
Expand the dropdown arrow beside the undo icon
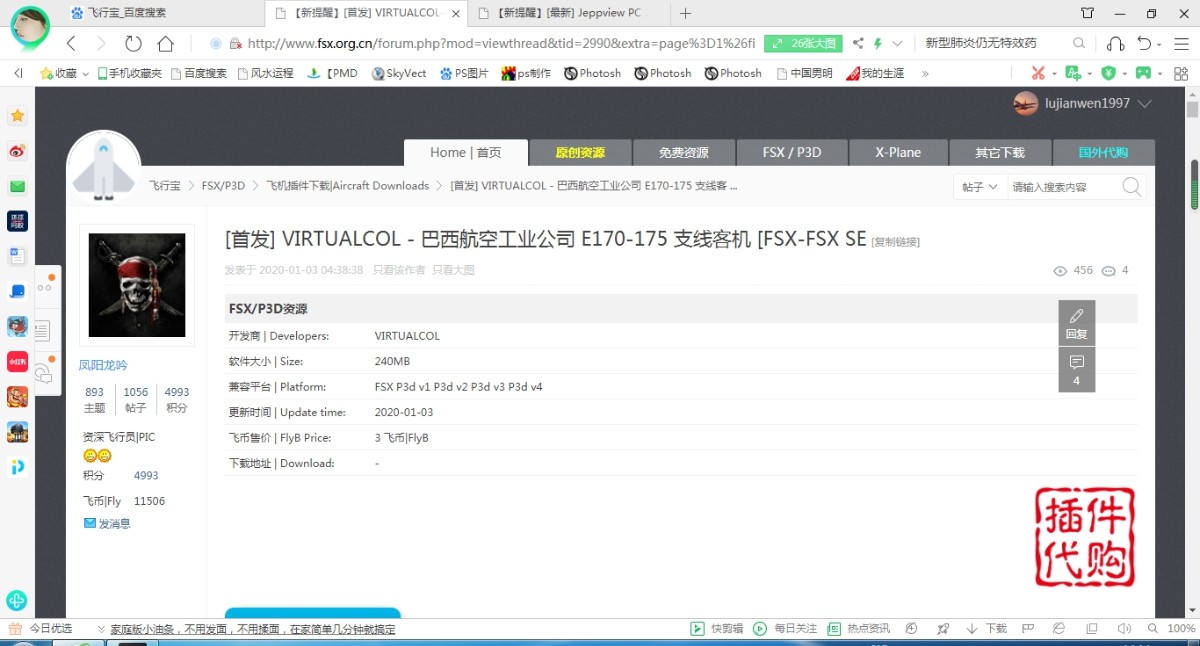pyautogui.click(x=1160, y=44)
